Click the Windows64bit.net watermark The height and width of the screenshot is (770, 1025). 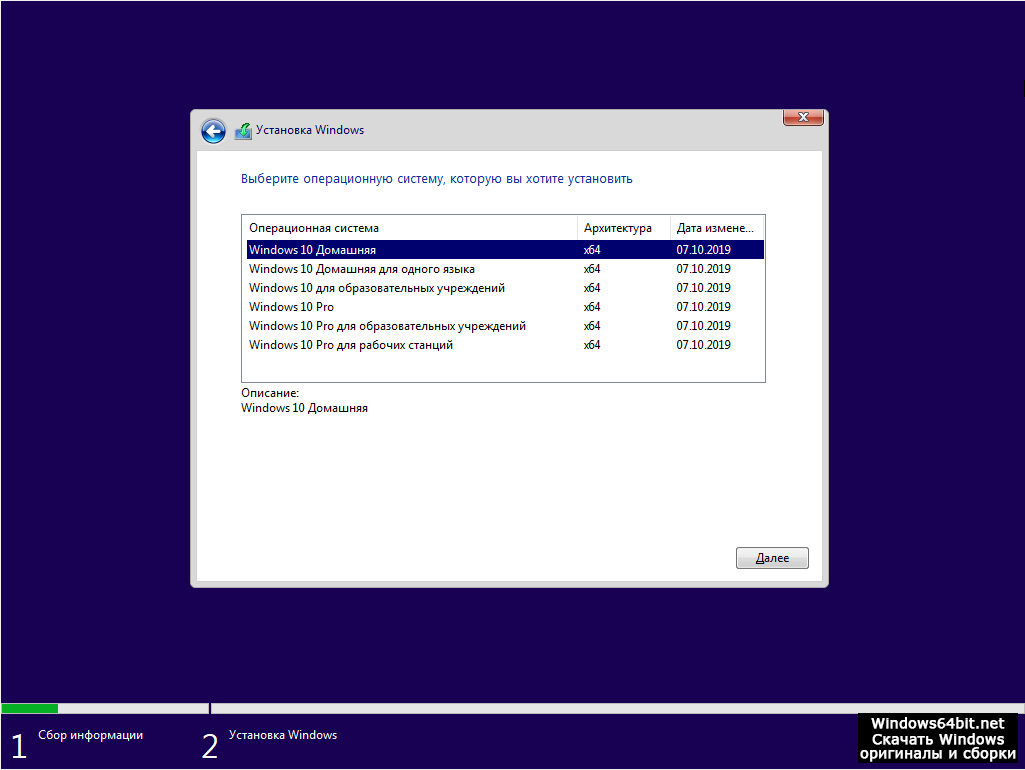(937, 738)
